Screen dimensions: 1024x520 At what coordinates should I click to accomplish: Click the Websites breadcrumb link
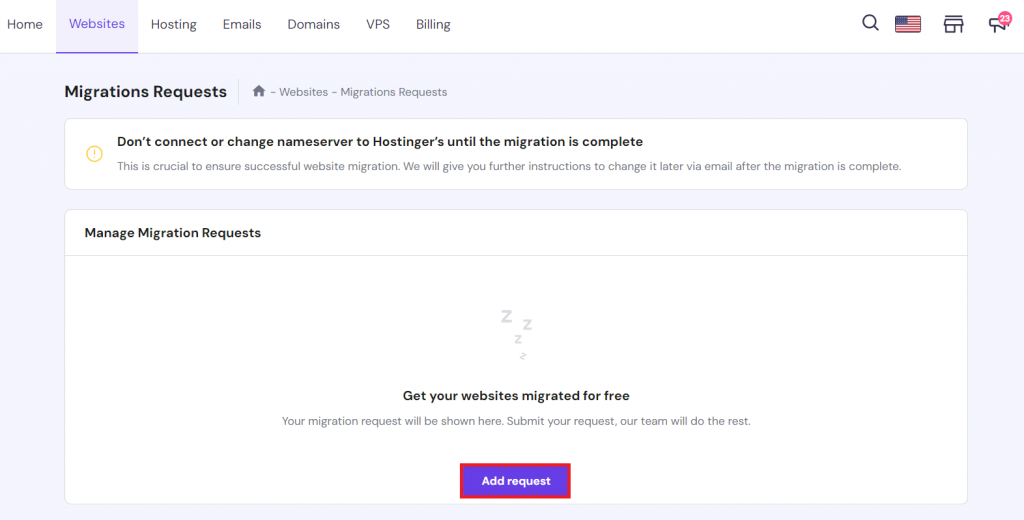point(303,92)
